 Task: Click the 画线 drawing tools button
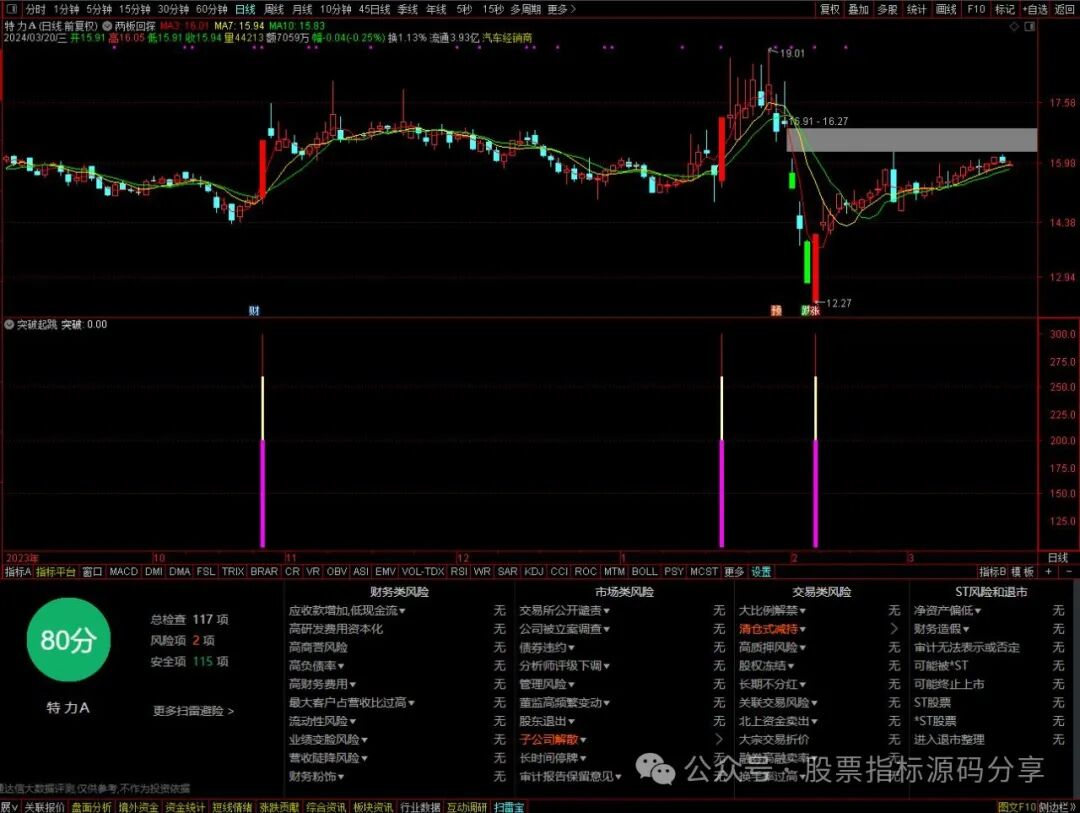tap(946, 9)
